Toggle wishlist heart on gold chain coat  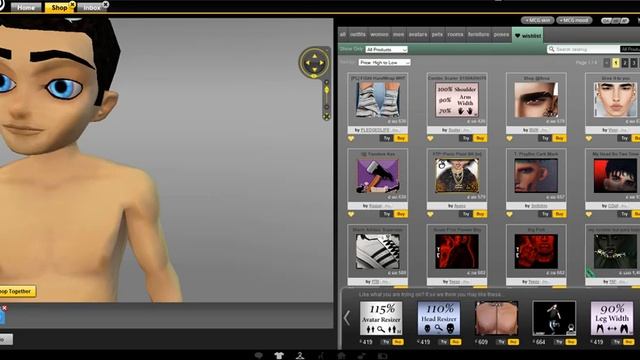(430, 214)
